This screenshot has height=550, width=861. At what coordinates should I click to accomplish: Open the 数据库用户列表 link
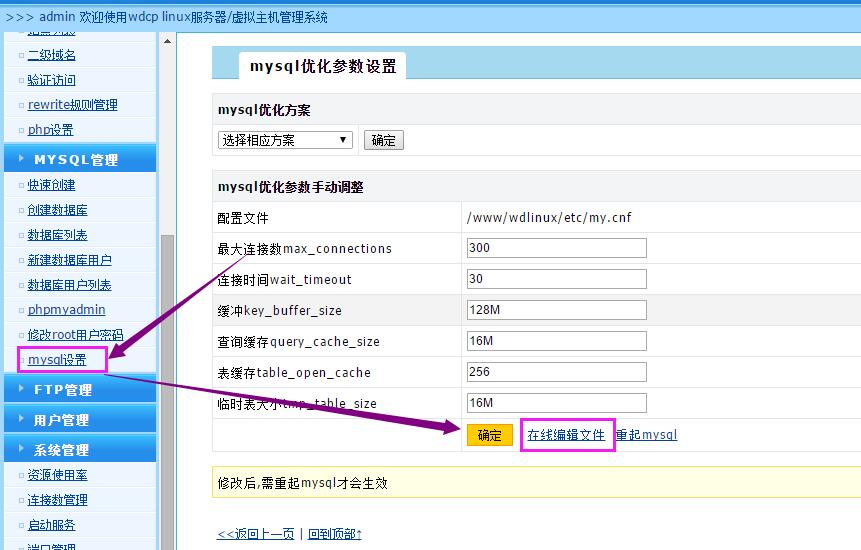point(70,285)
